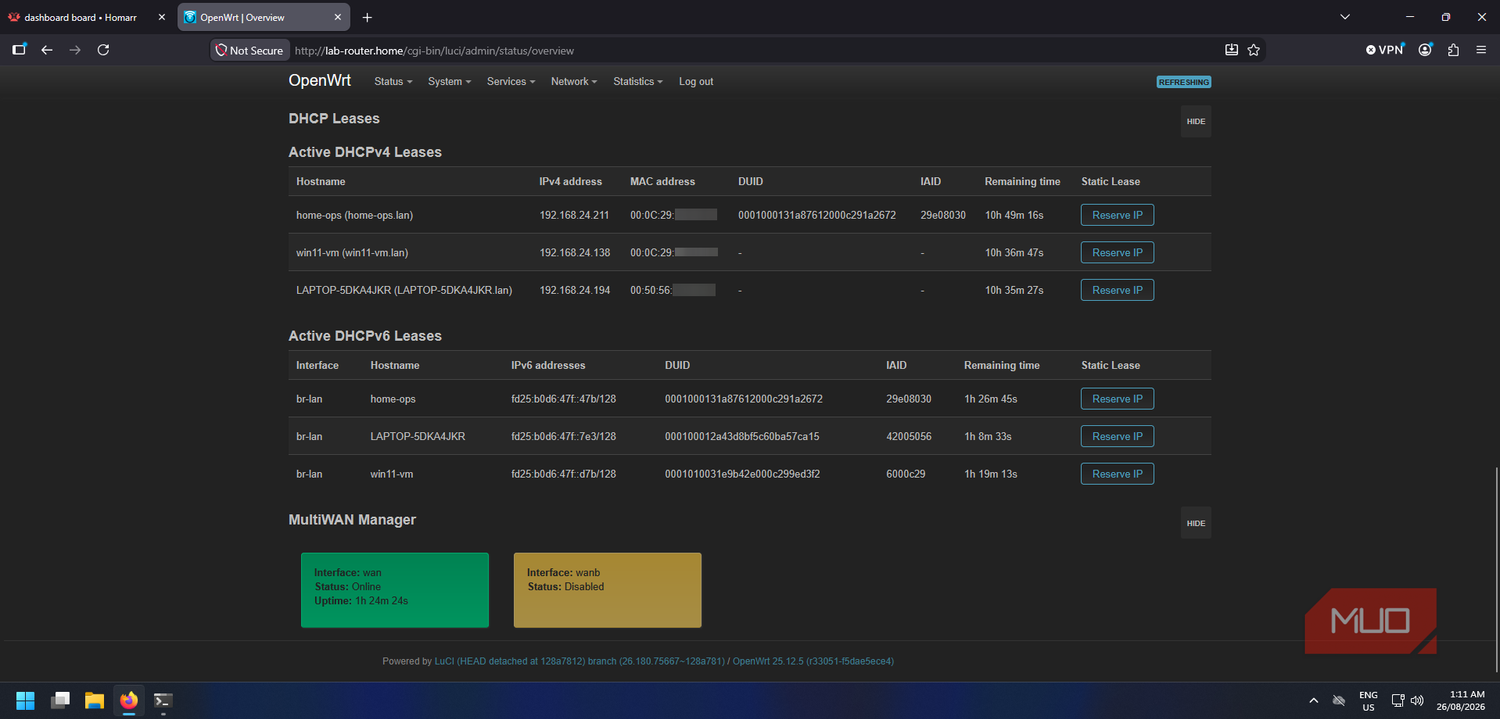The height and width of the screenshot is (719, 1500).
Task: Select the green wan interface card
Action: click(x=395, y=590)
